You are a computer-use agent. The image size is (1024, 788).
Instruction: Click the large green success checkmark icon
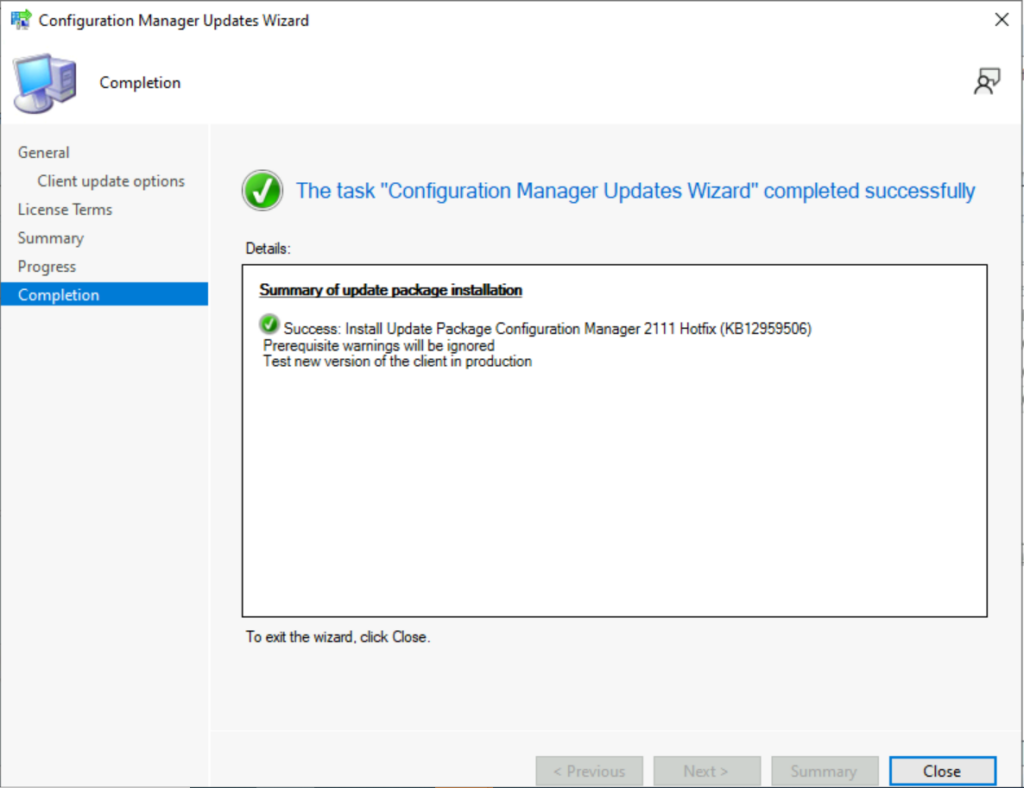[263, 191]
